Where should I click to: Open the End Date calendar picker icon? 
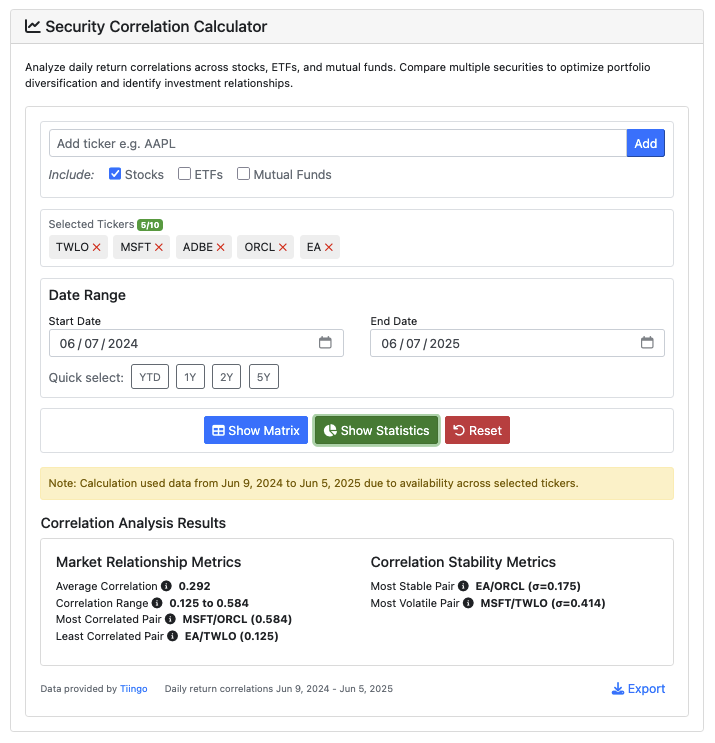(647, 343)
